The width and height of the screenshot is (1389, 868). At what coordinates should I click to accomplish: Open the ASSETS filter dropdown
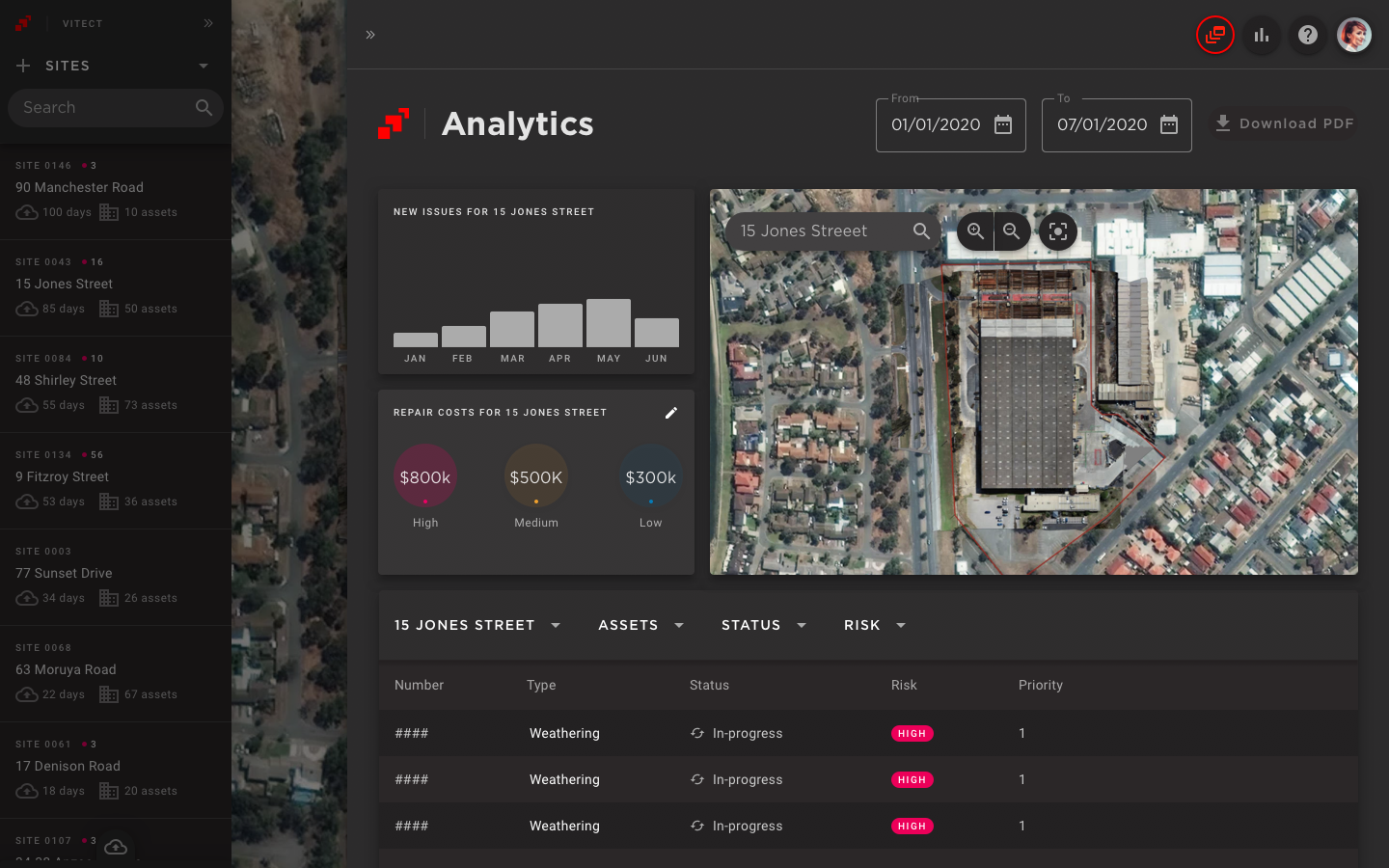coord(641,625)
